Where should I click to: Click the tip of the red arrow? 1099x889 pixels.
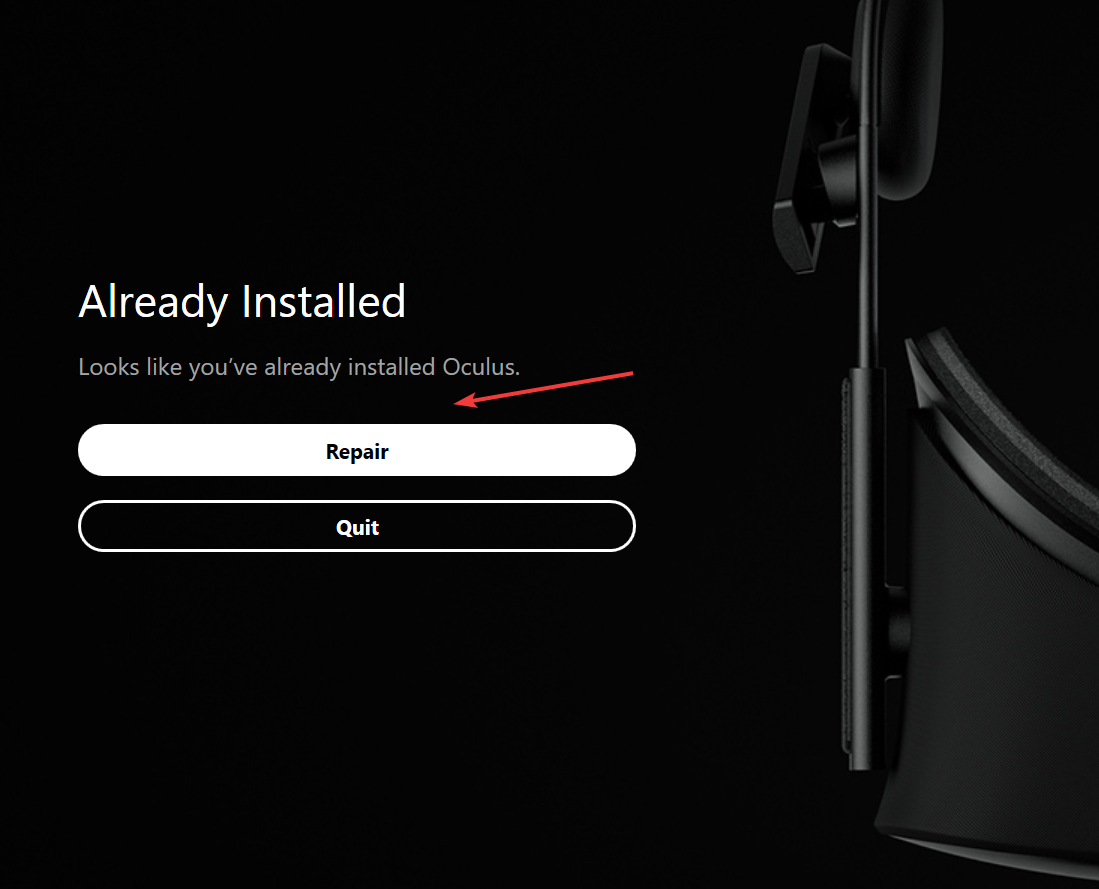pos(457,402)
